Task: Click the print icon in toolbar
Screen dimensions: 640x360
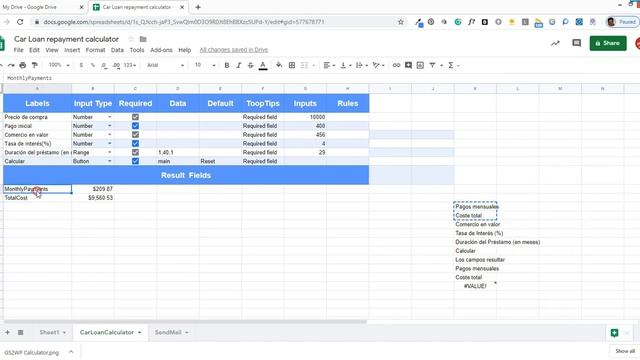Action: pos(23,65)
